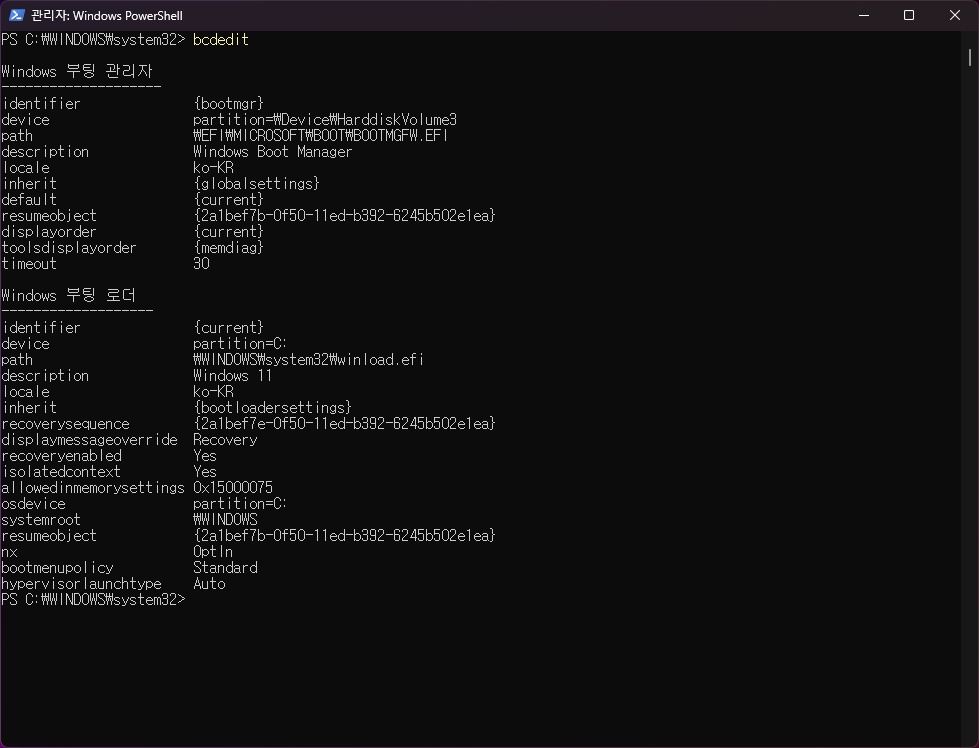Click the boot loader {current} identifier value

click(x=229, y=328)
